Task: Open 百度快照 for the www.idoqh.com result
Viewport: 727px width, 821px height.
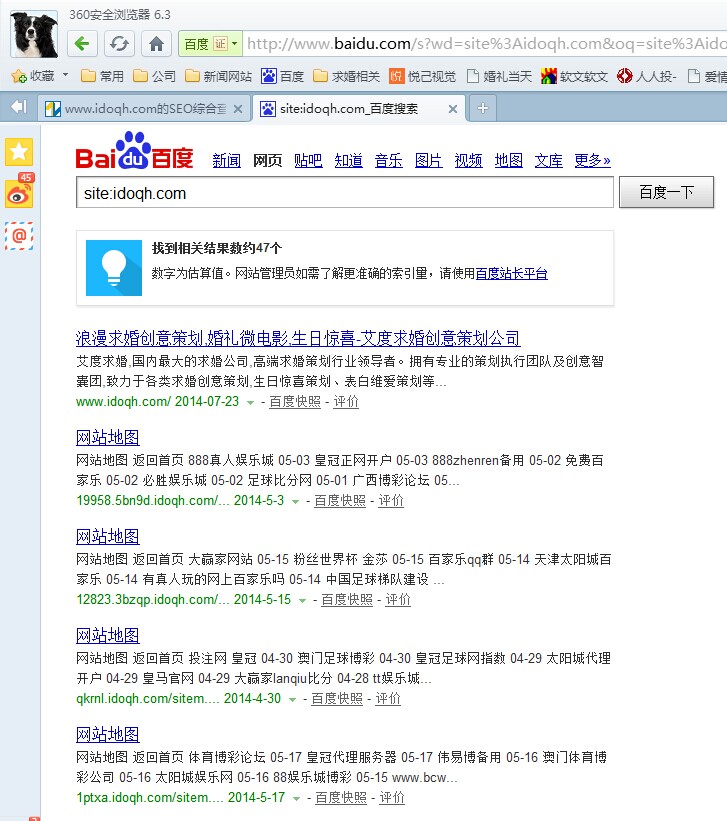Action: tap(295, 402)
